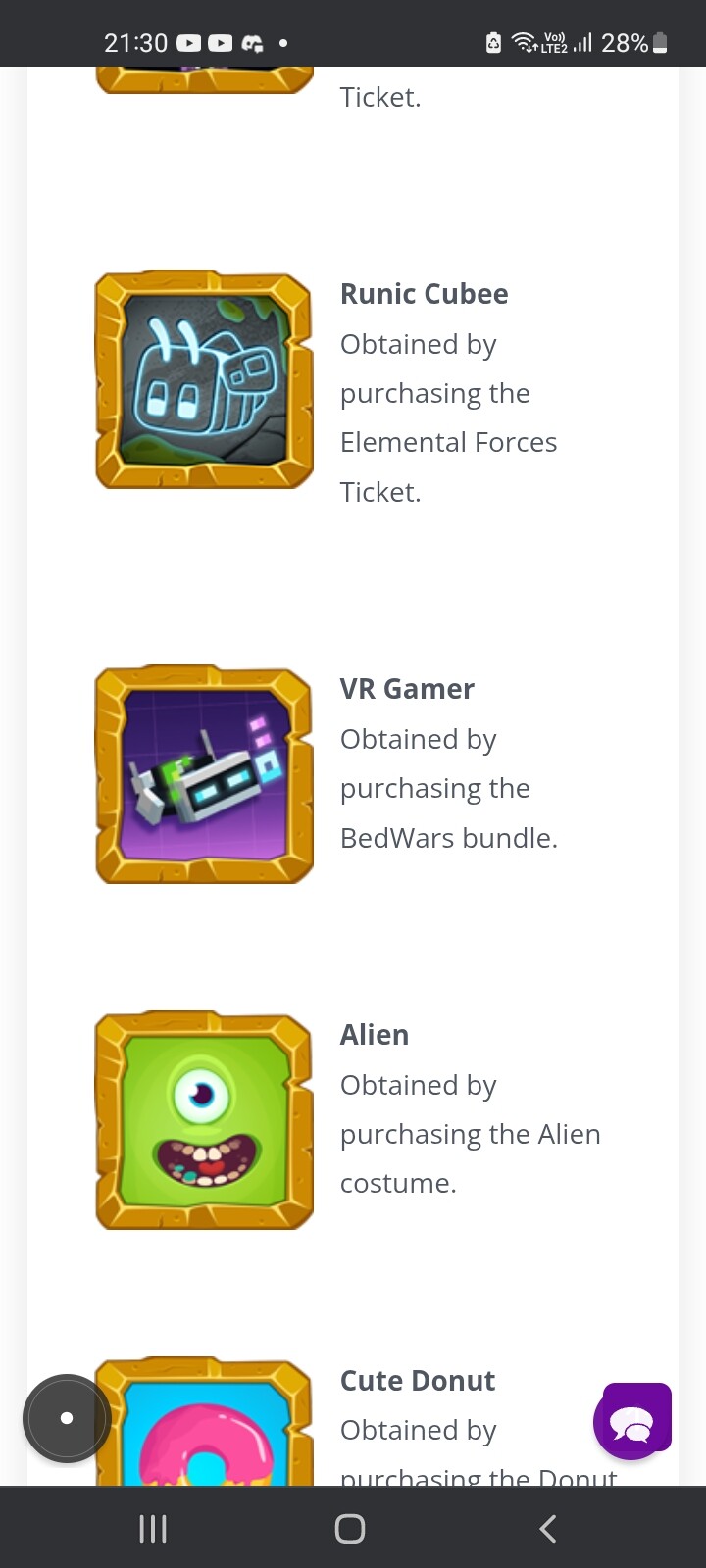Tap the Alien costume description text
Screen dimensions: 706x1568
pyautogui.click(x=471, y=1134)
